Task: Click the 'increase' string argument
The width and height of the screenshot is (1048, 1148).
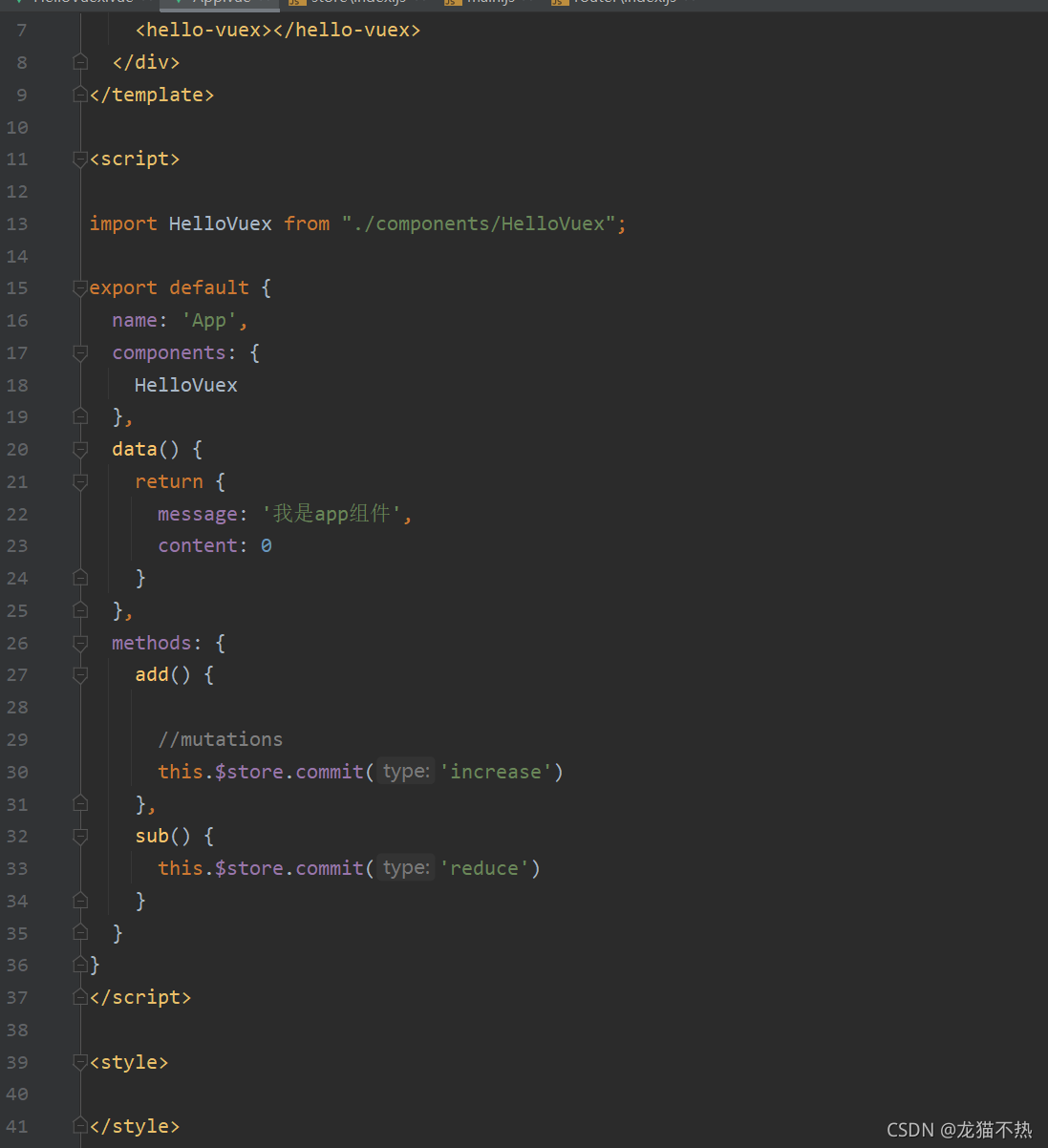Action: 496,773
